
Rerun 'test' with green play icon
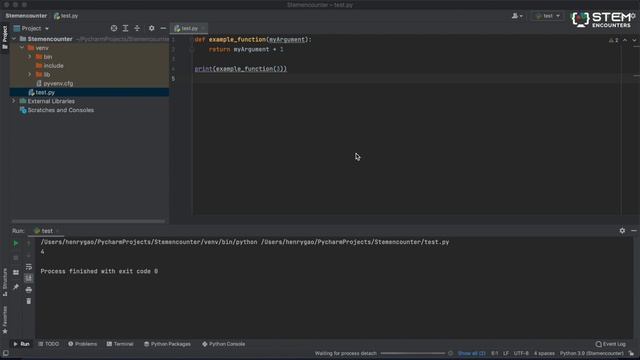coord(16,243)
